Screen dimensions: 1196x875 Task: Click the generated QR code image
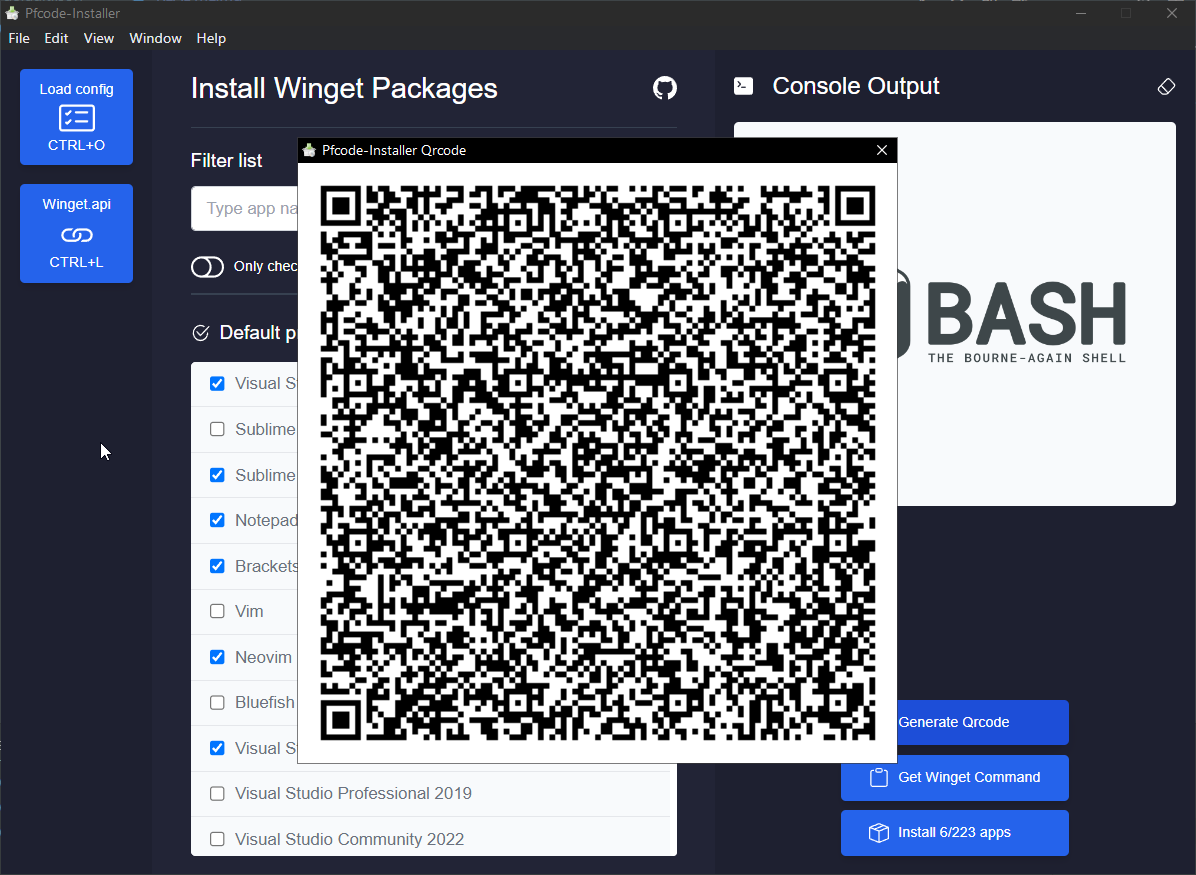click(x=597, y=462)
